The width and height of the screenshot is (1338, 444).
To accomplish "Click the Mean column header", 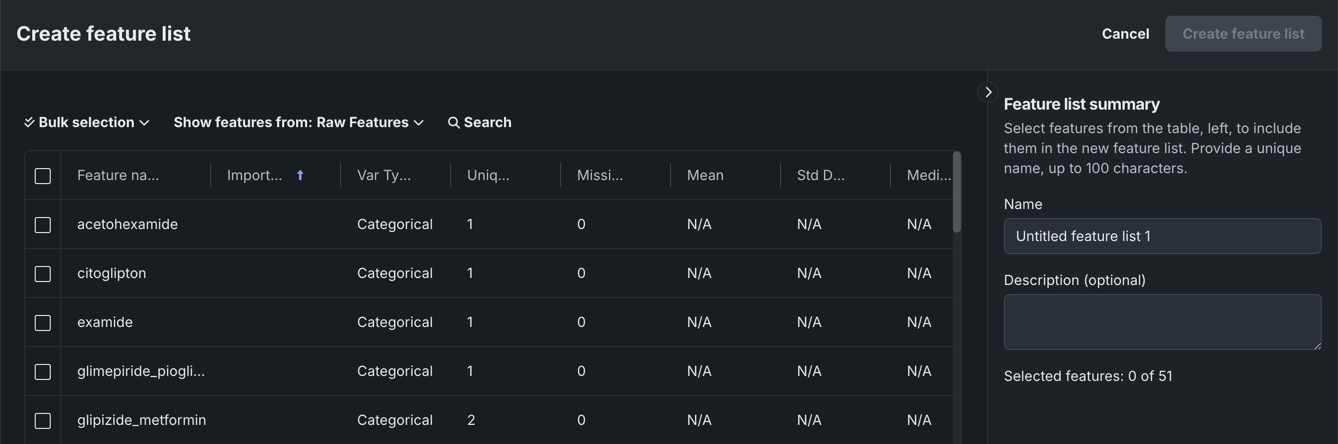I will (x=705, y=176).
